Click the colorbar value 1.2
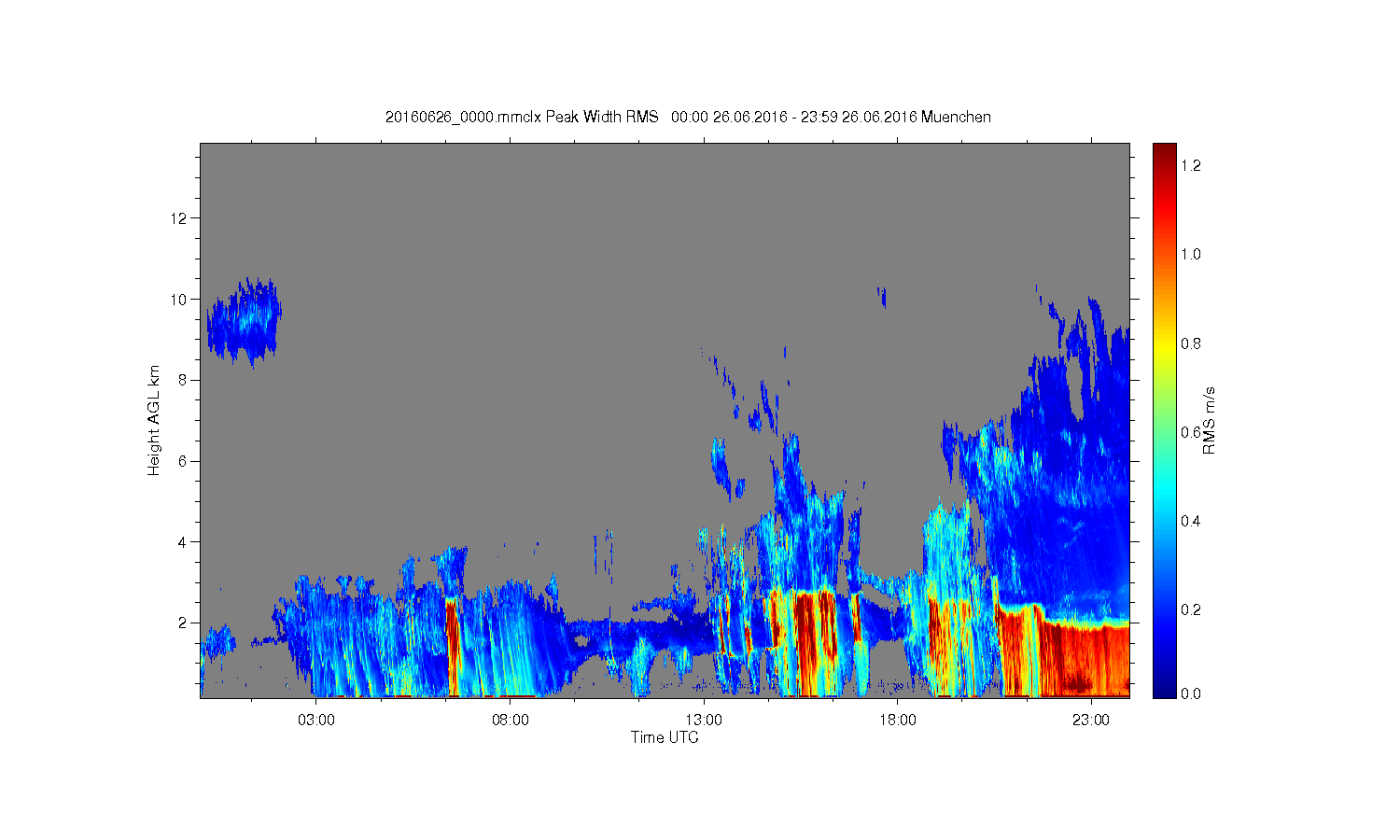This screenshot has height=840, width=1400. tap(1190, 165)
